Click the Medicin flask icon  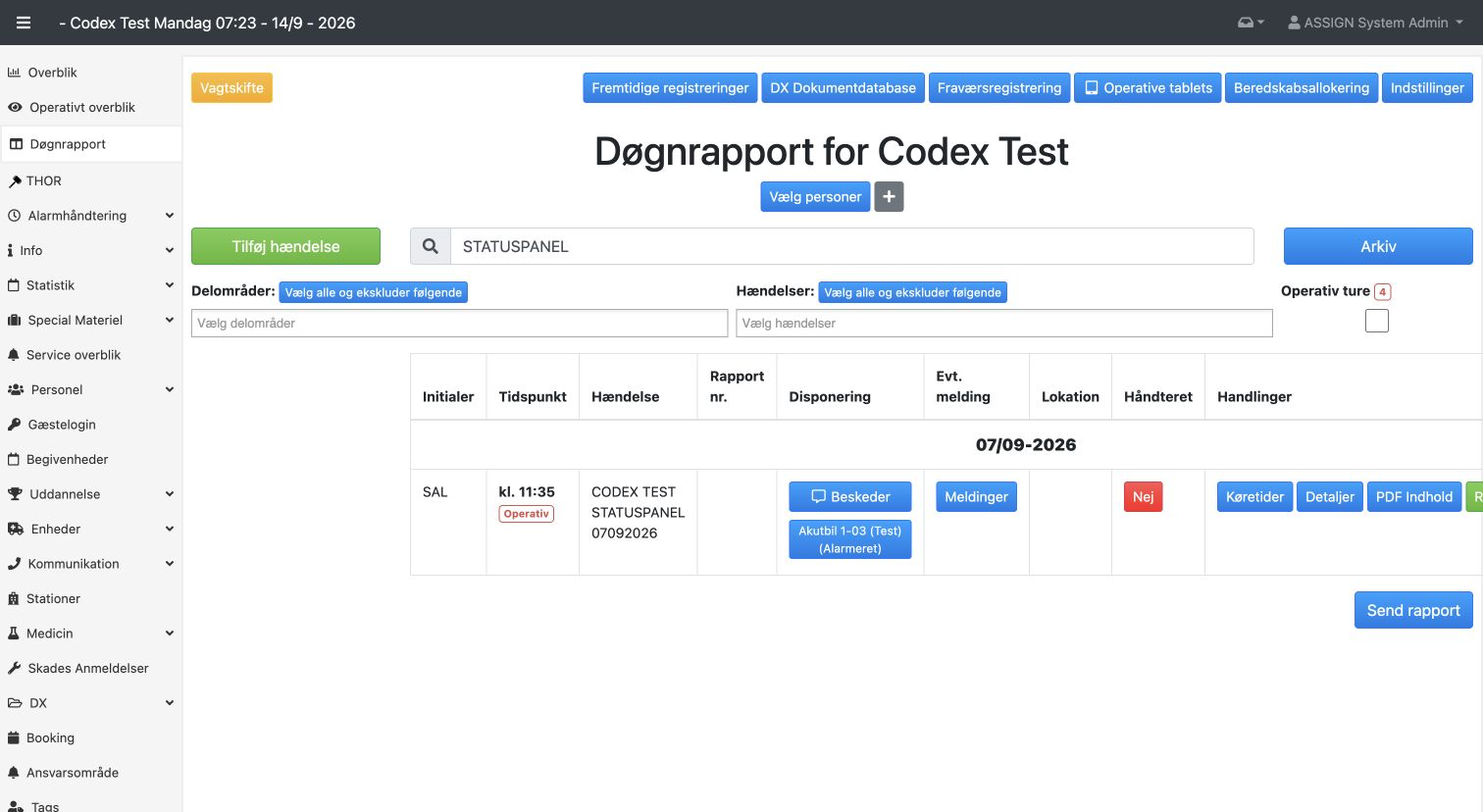(14, 634)
